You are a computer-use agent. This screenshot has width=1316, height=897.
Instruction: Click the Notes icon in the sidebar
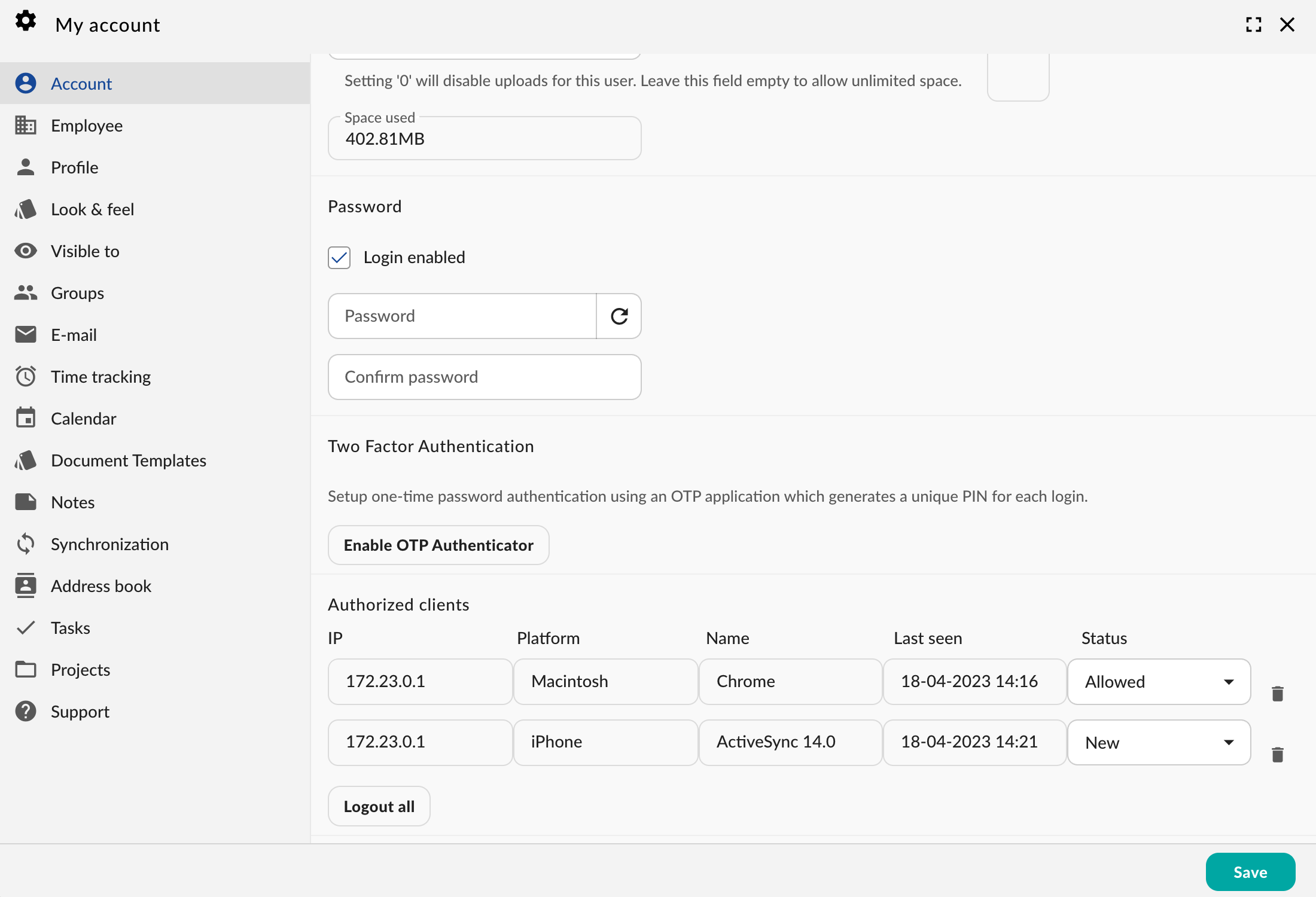[26, 502]
